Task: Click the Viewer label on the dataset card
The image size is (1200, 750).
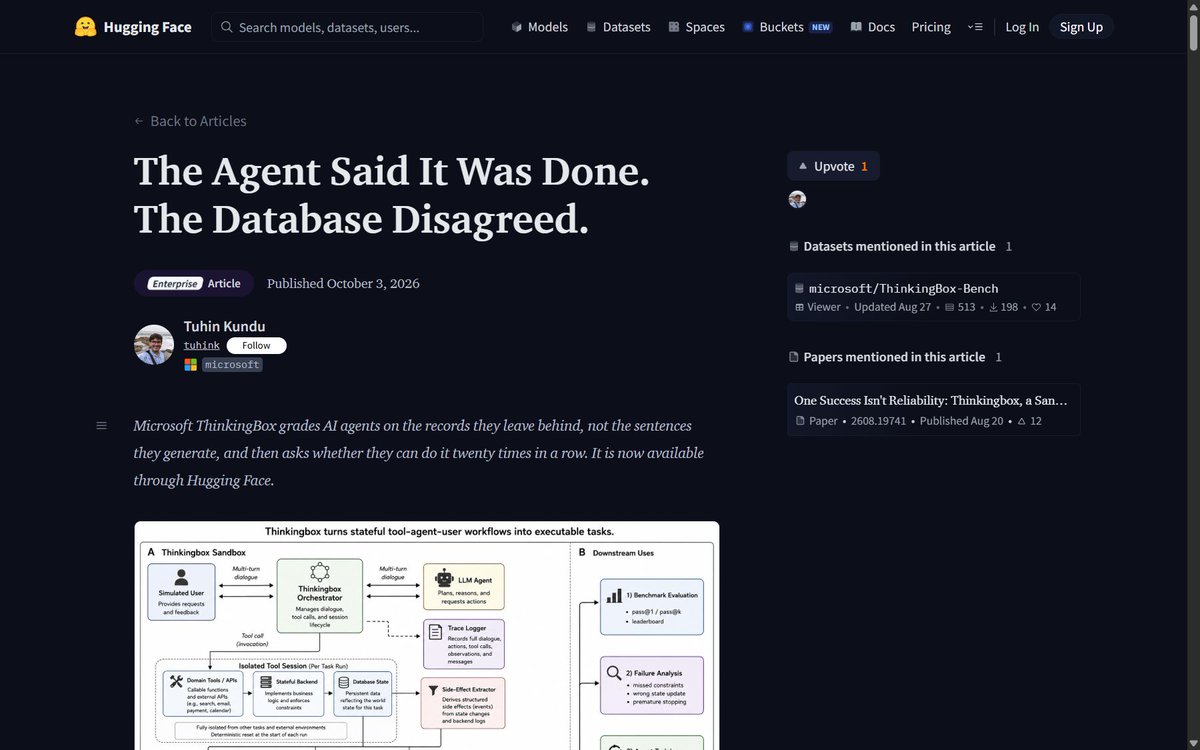Action: [x=818, y=307]
